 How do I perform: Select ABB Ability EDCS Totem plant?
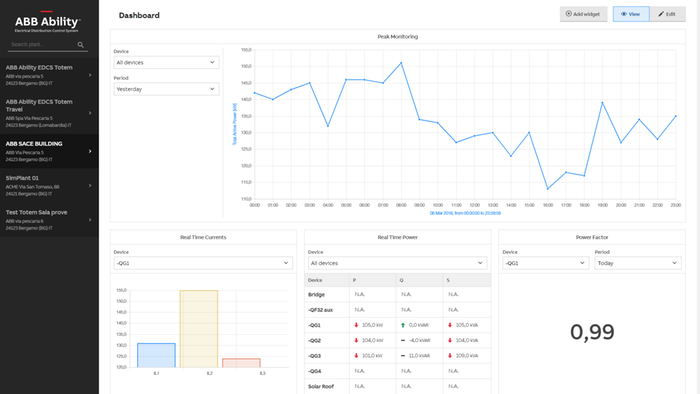point(49,75)
